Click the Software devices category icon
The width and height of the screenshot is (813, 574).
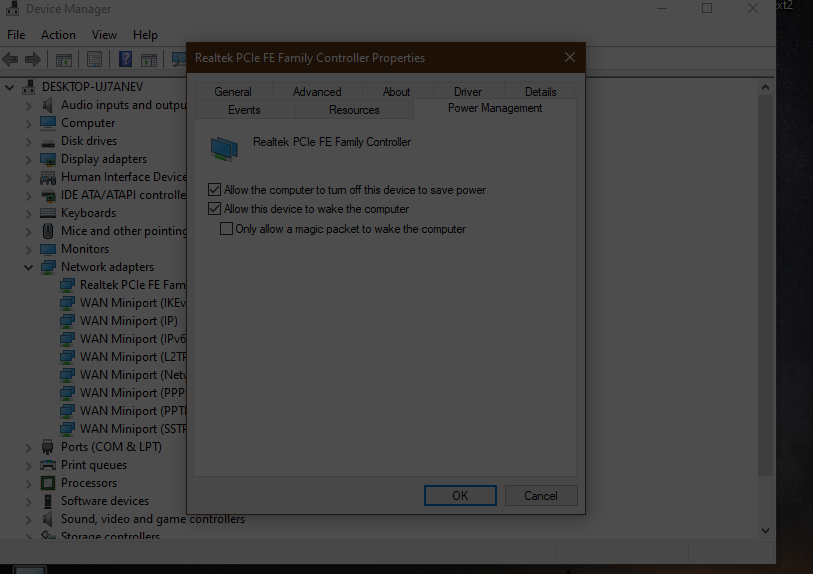tap(48, 501)
